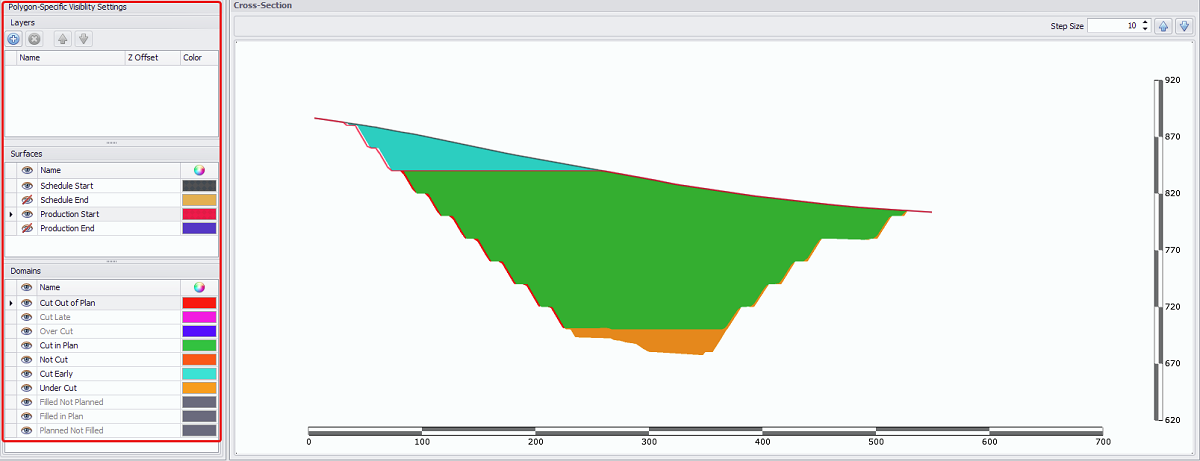This screenshot has width=1200, height=461.
Task: Change Filled Not Planned gray swatch
Action: click(199, 402)
